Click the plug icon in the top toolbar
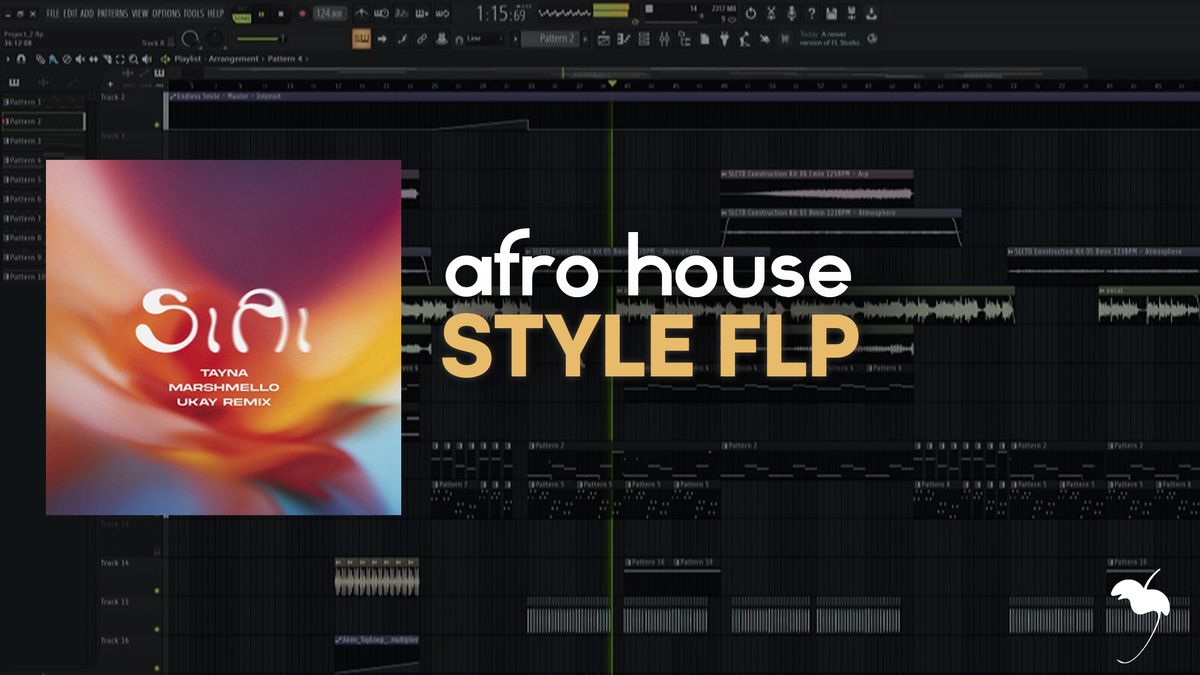Image resolution: width=1200 pixels, height=675 pixels. coord(724,38)
